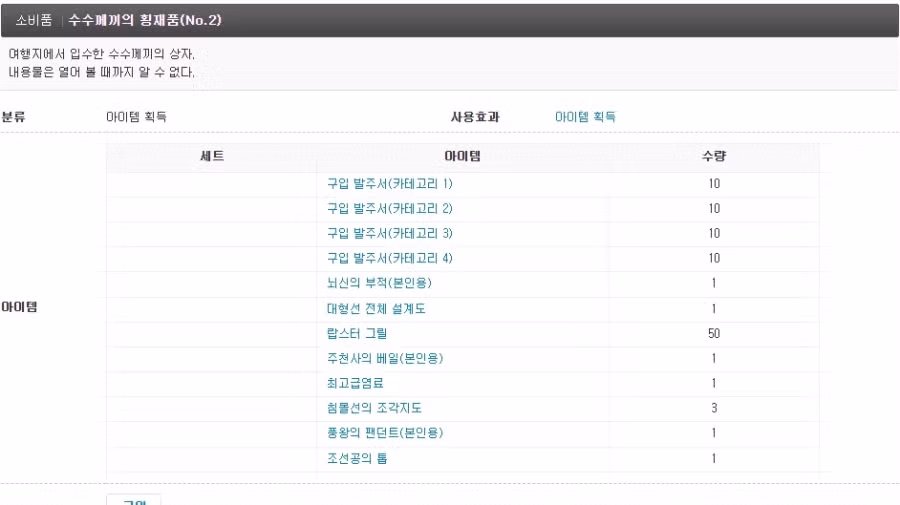Click the 사용효과 아이템 획득 link
Viewport: 900px width, 505px height.
click(x=585, y=117)
